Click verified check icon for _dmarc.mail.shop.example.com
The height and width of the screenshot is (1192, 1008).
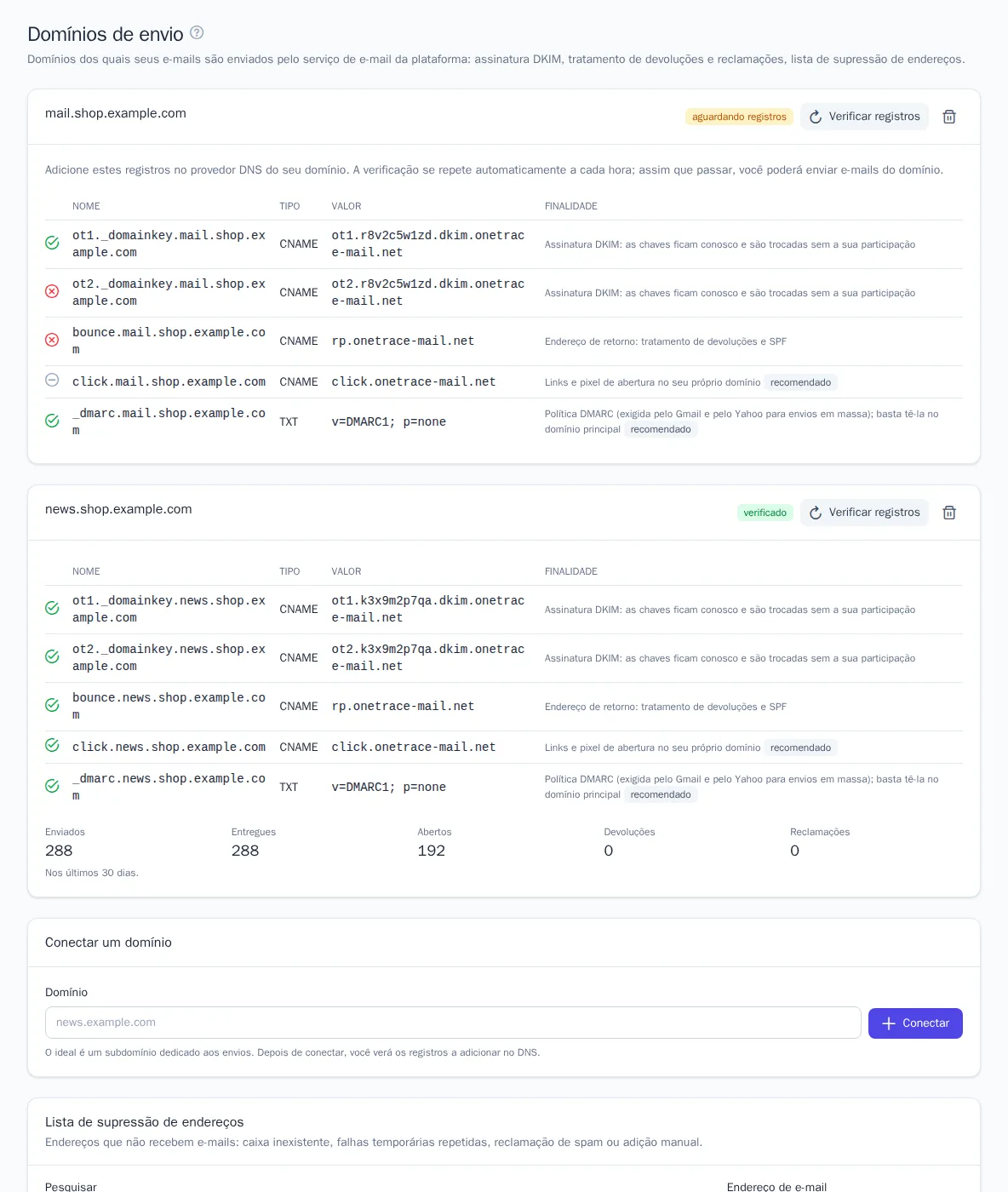tap(52, 421)
